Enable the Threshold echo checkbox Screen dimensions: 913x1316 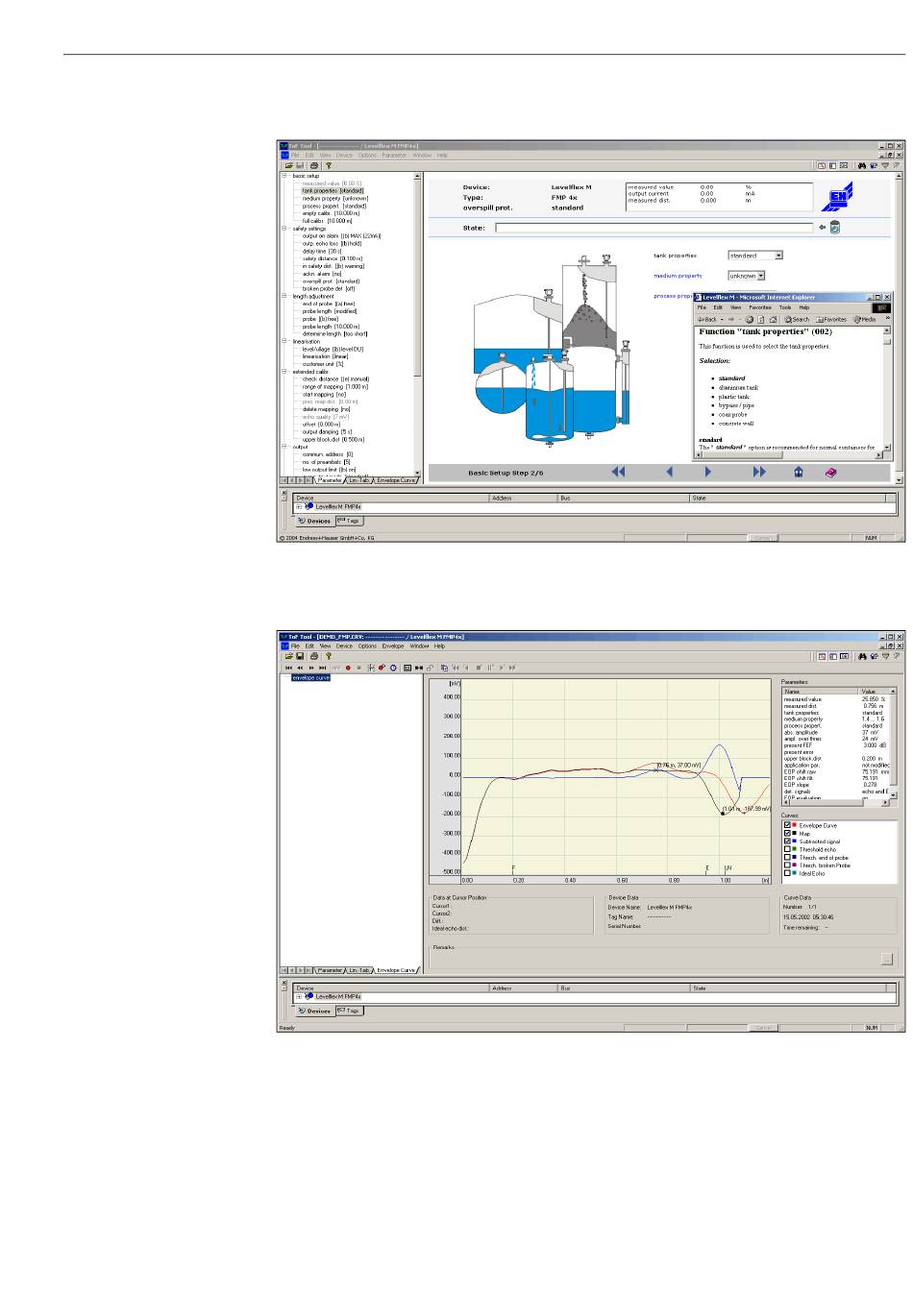click(788, 849)
